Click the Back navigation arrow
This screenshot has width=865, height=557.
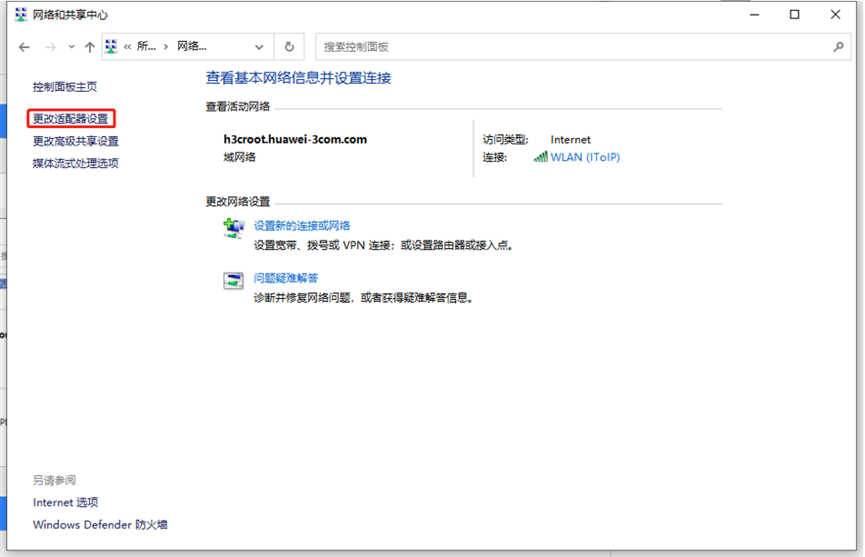pyautogui.click(x=24, y=47)
